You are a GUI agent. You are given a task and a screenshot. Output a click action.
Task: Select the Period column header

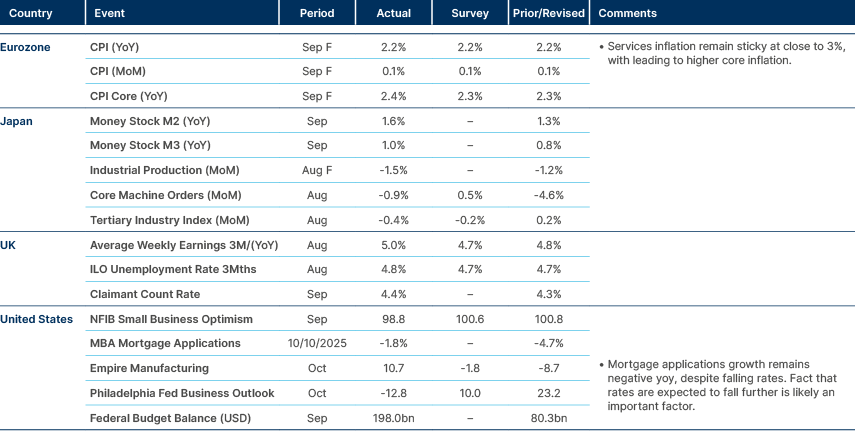click(x=317, y=14)
